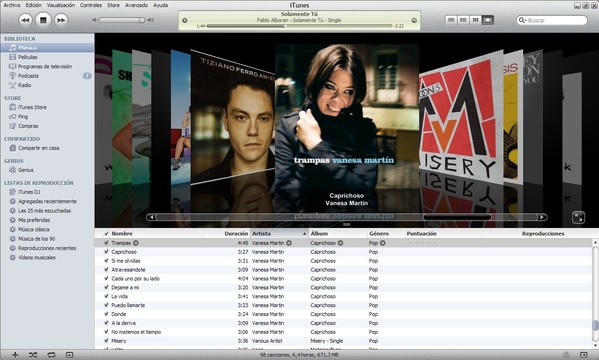Sort by the Artista column header arrow
The width and height of the screenshot is (599, 360).
304,234
